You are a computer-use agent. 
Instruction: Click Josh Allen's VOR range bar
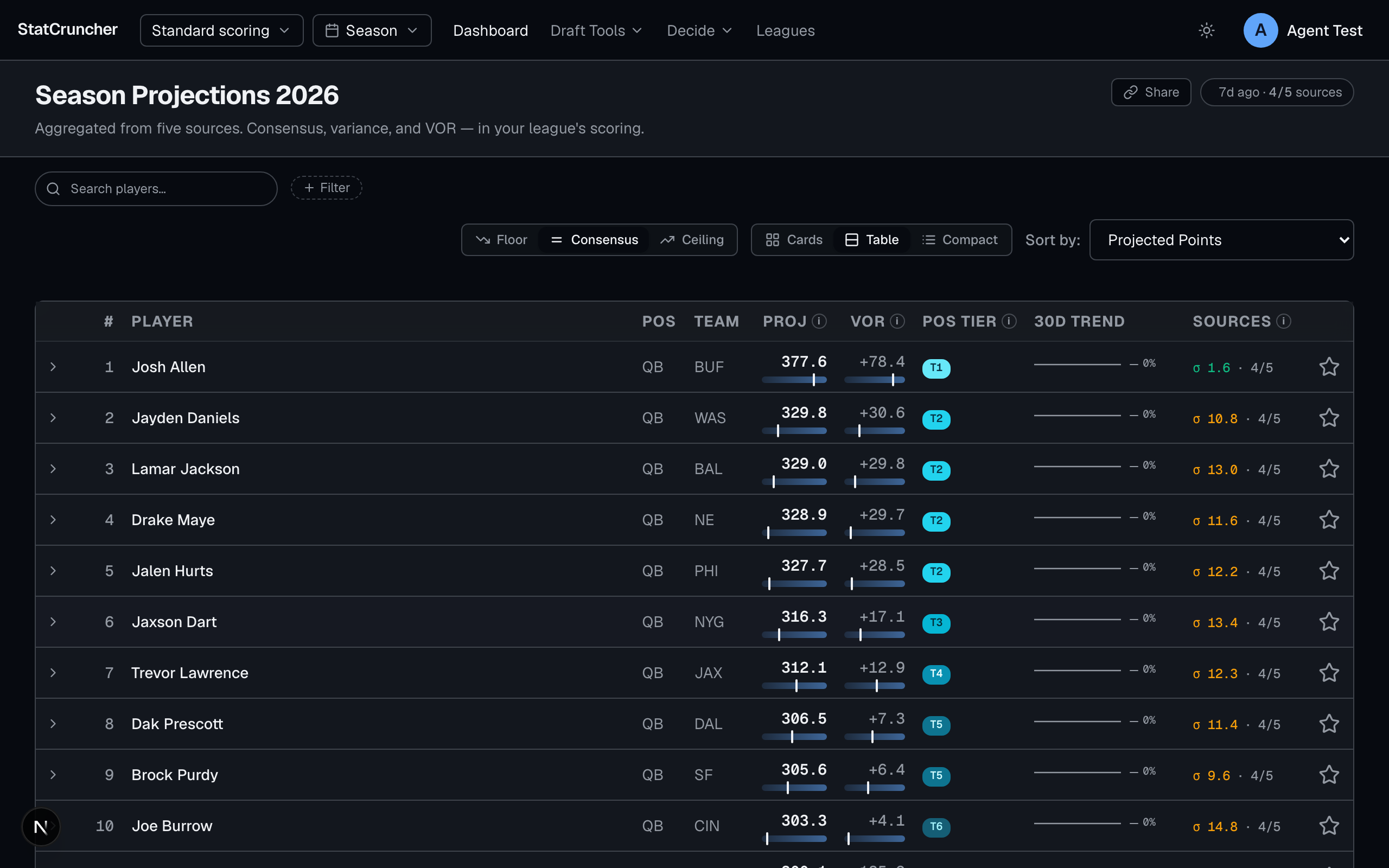[x=875, y=379]
